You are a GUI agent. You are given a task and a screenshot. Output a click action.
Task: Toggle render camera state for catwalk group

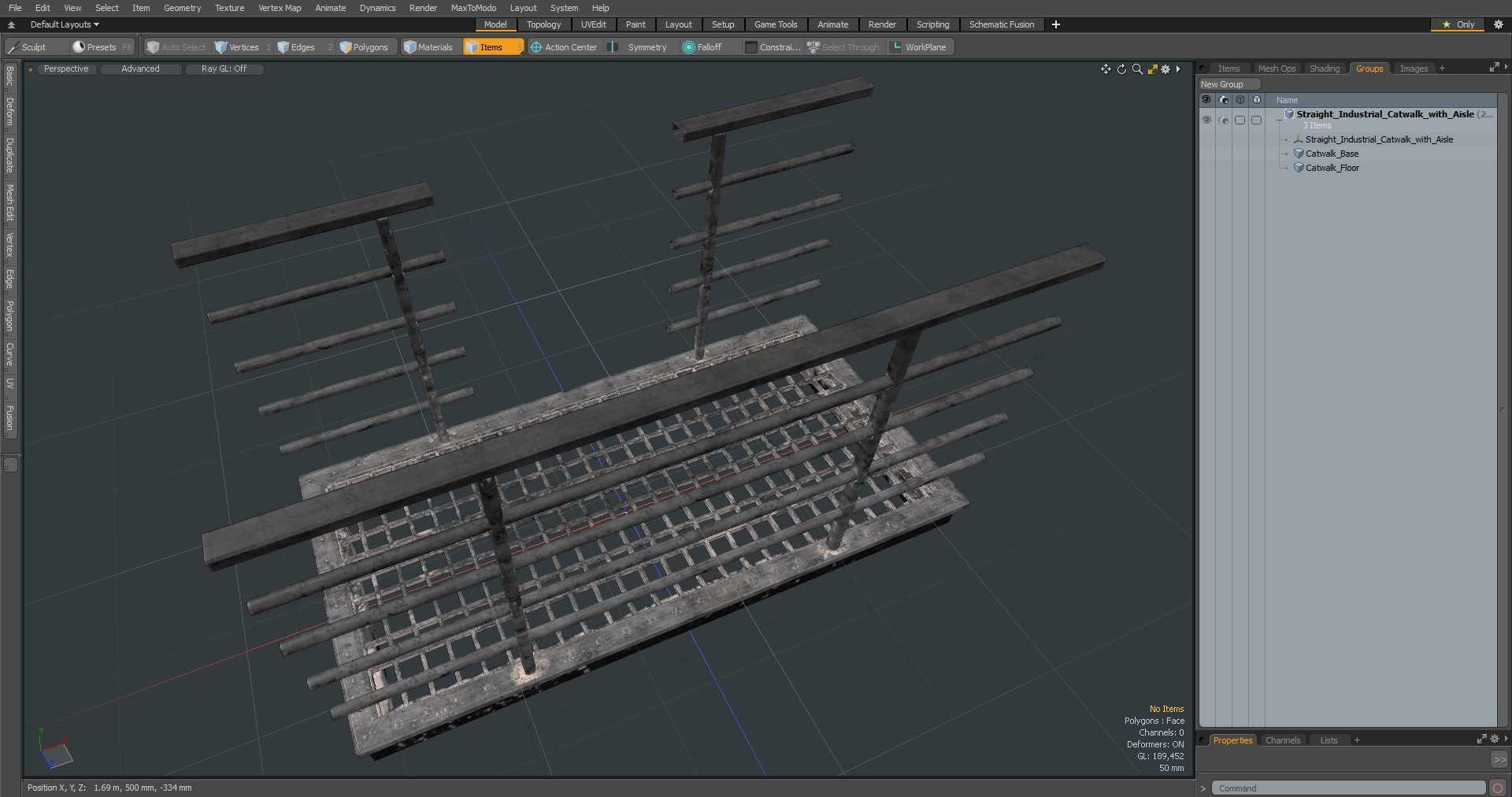click(1223, 120)
